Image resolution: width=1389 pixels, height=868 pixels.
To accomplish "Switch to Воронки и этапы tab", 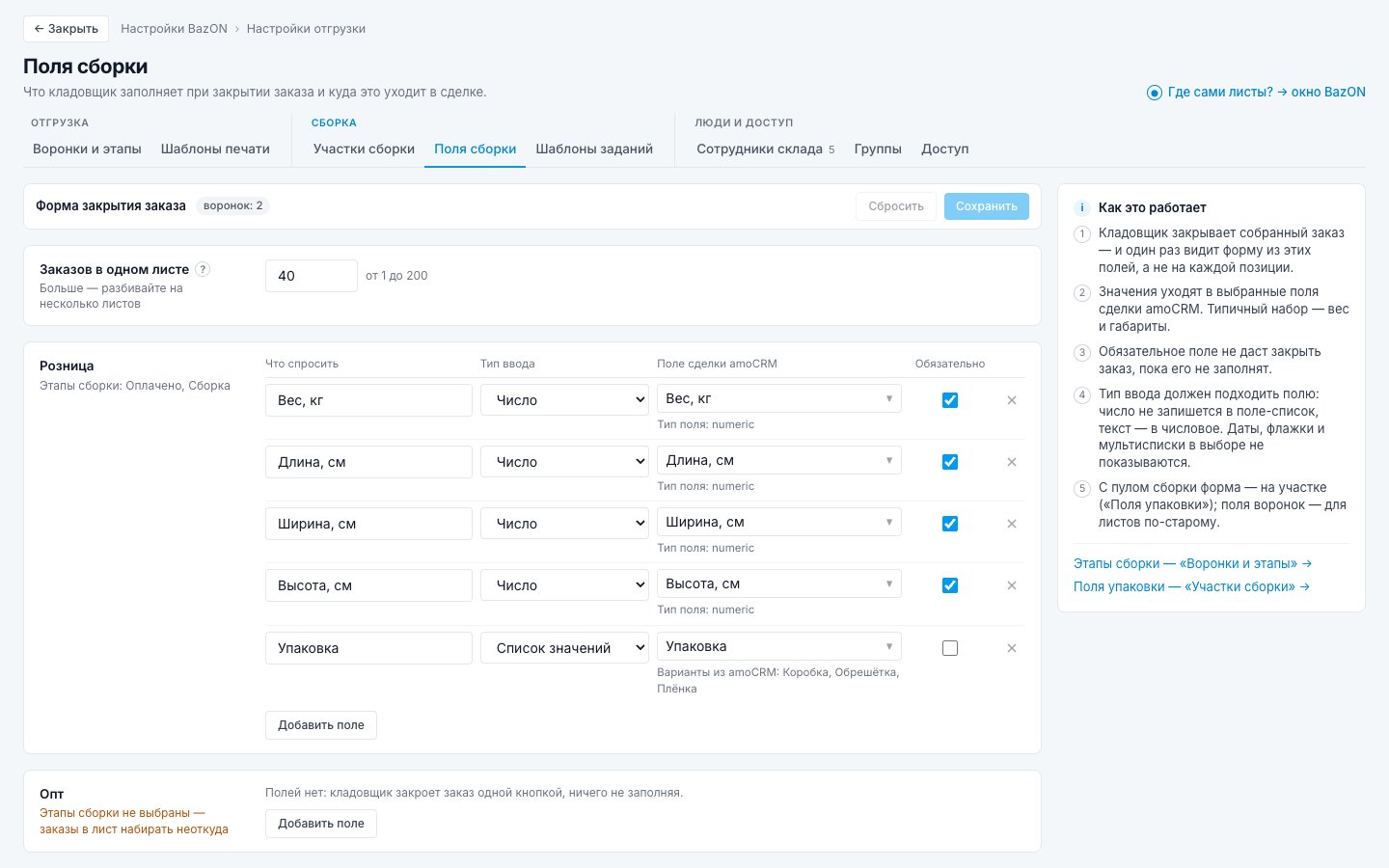I will tap(87, 149).
